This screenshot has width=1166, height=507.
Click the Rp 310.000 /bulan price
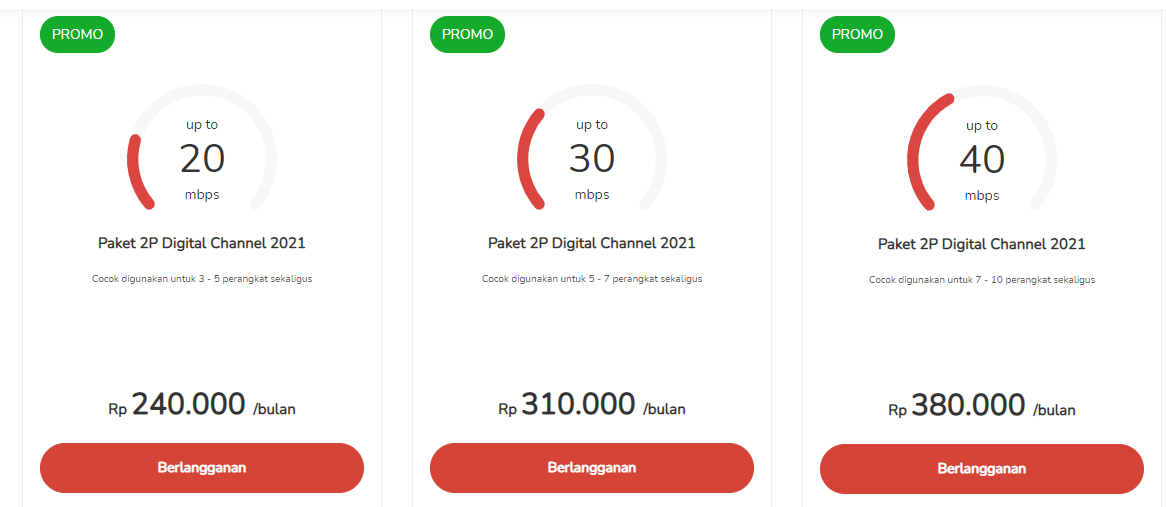click(592, 405)
